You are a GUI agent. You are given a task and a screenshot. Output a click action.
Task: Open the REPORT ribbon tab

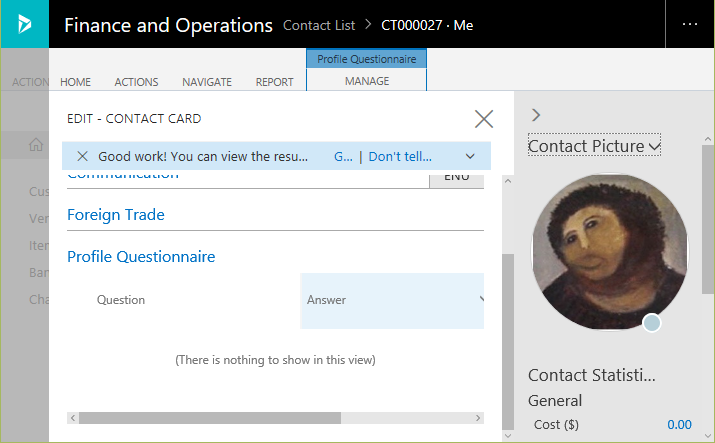pos(275,82)
